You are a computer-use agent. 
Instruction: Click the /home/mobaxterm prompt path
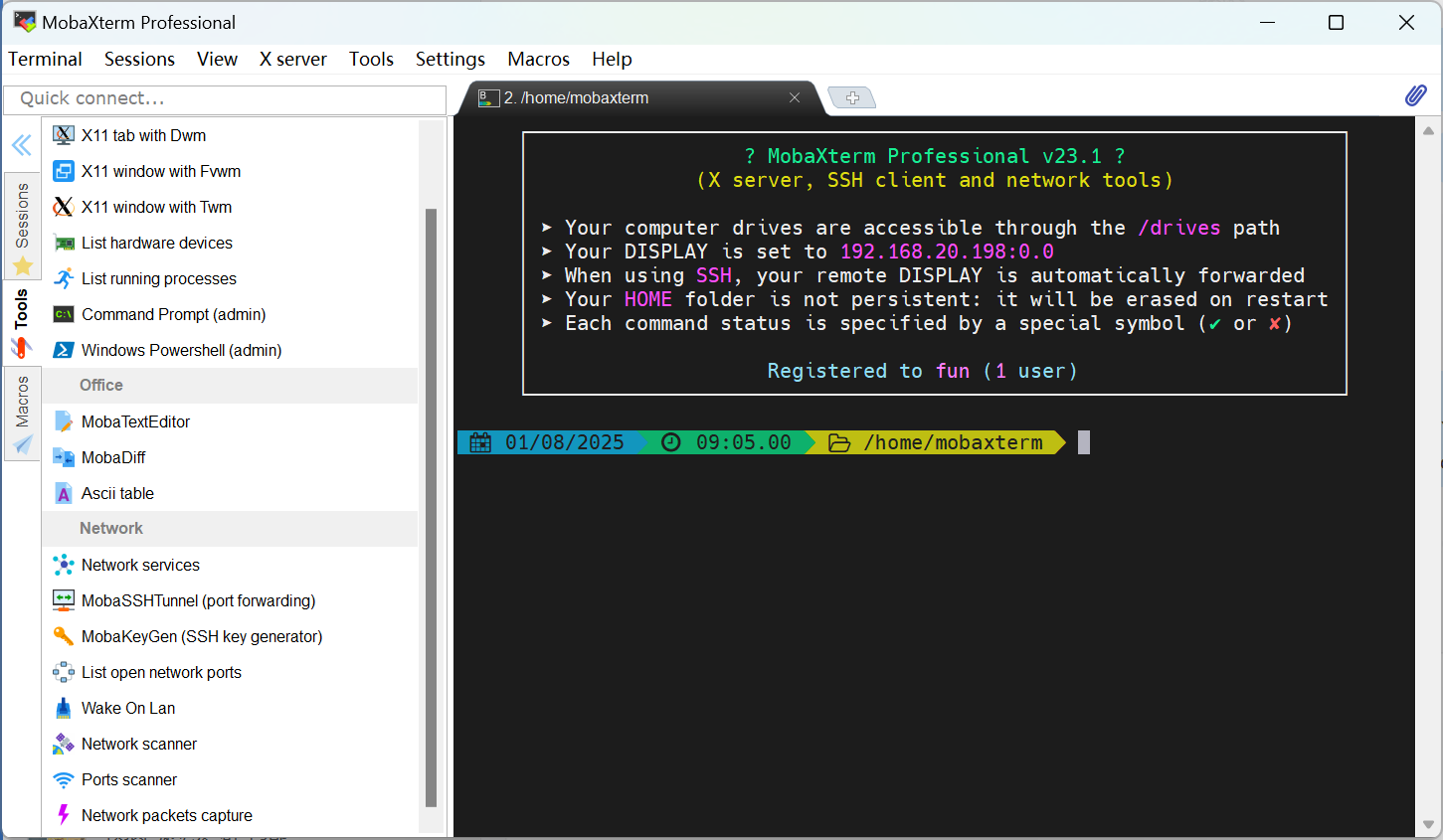click(x=953, y=442)
